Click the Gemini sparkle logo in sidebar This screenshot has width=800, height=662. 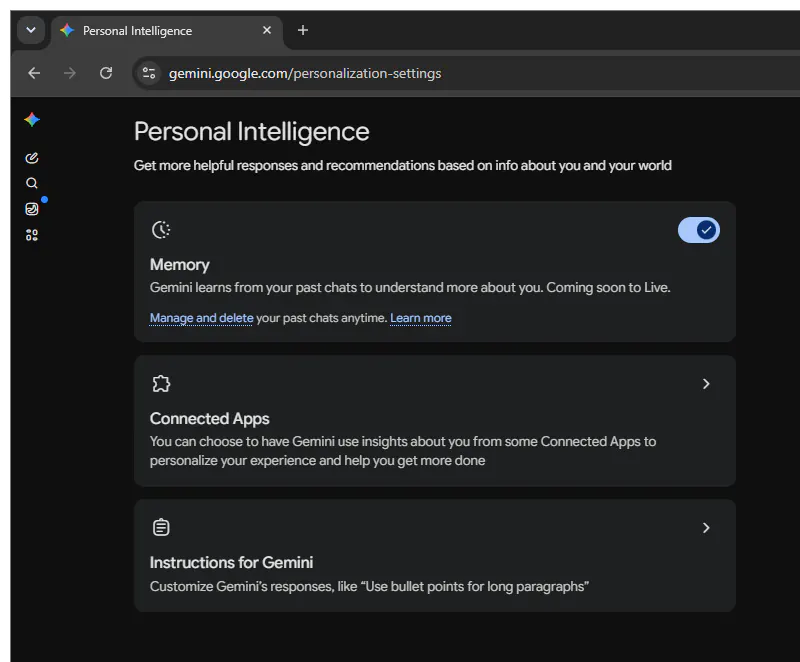pyautogui.click(x=32, y=120)
